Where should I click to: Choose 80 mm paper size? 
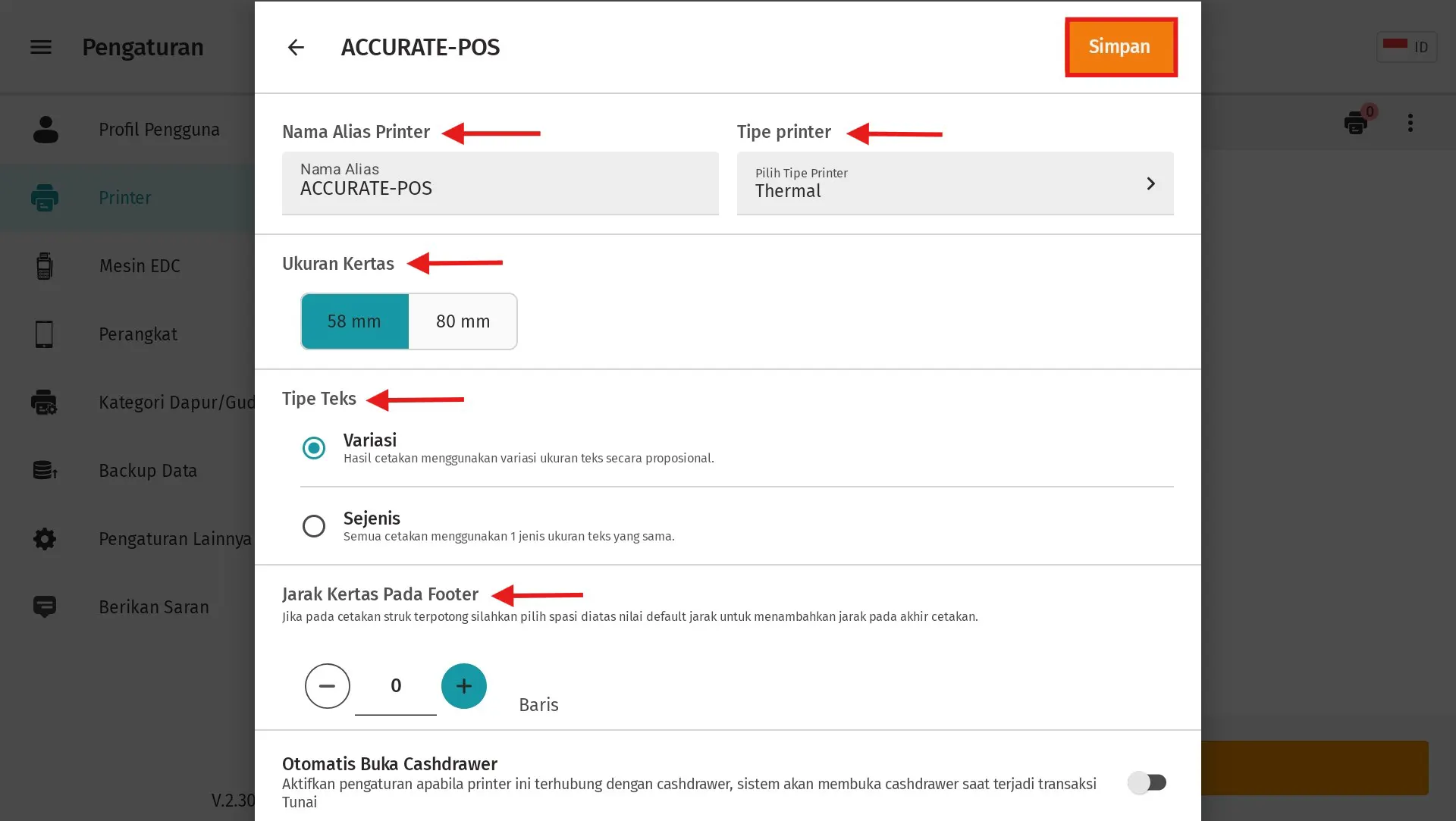463,321
